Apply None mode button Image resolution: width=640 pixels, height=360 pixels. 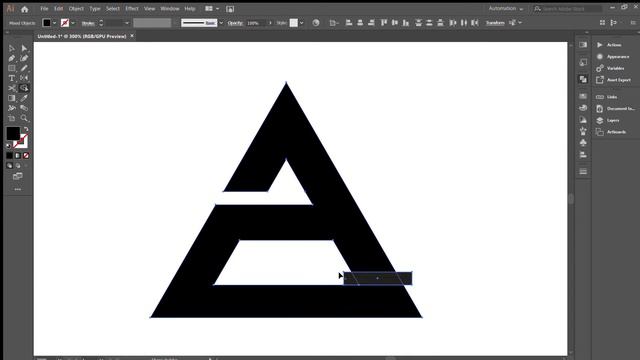26,156
